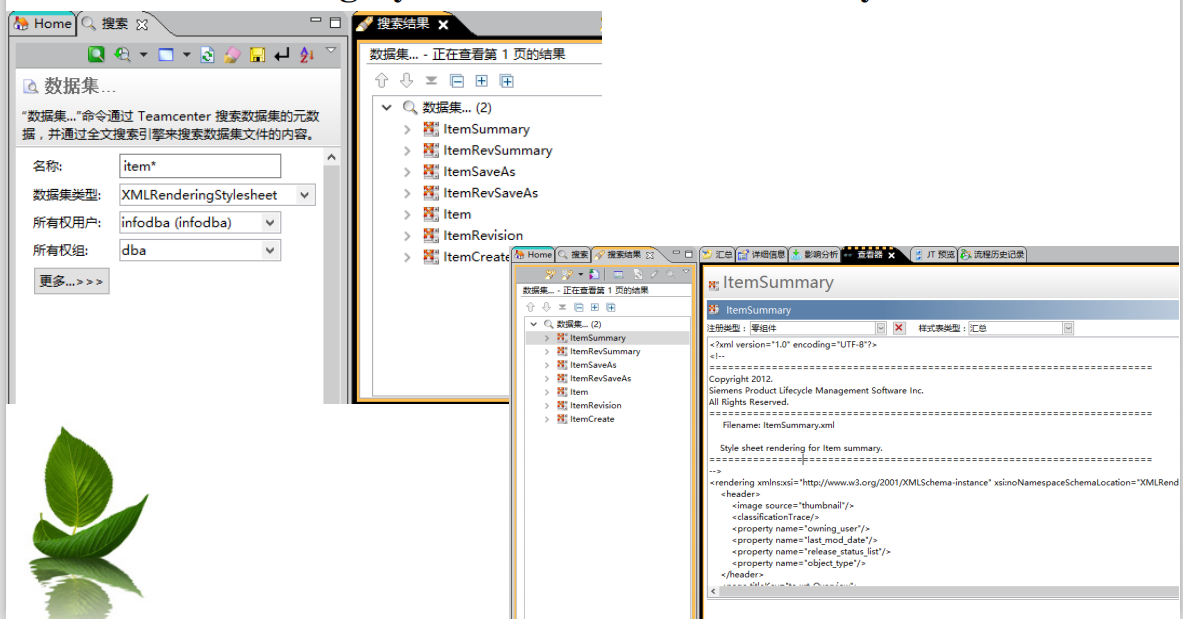Open the 所有权组 dba dropdown
The width and height of the screenshot is (1183, 619).
click(270, 251)
